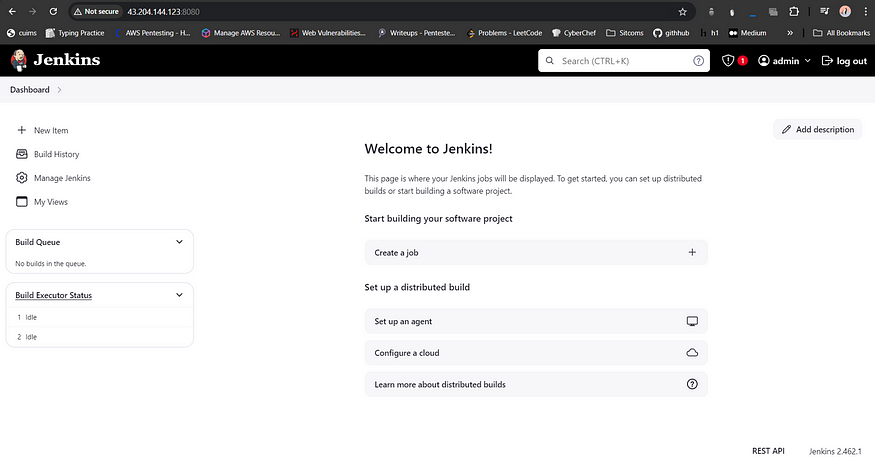Expand the admin dropdown chevron

pos(807,61)
